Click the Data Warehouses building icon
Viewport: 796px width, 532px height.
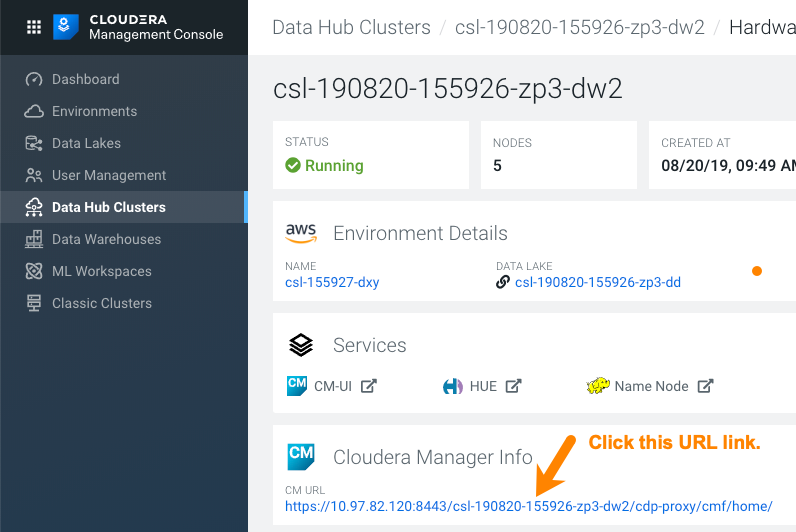[x=34, y=239]
